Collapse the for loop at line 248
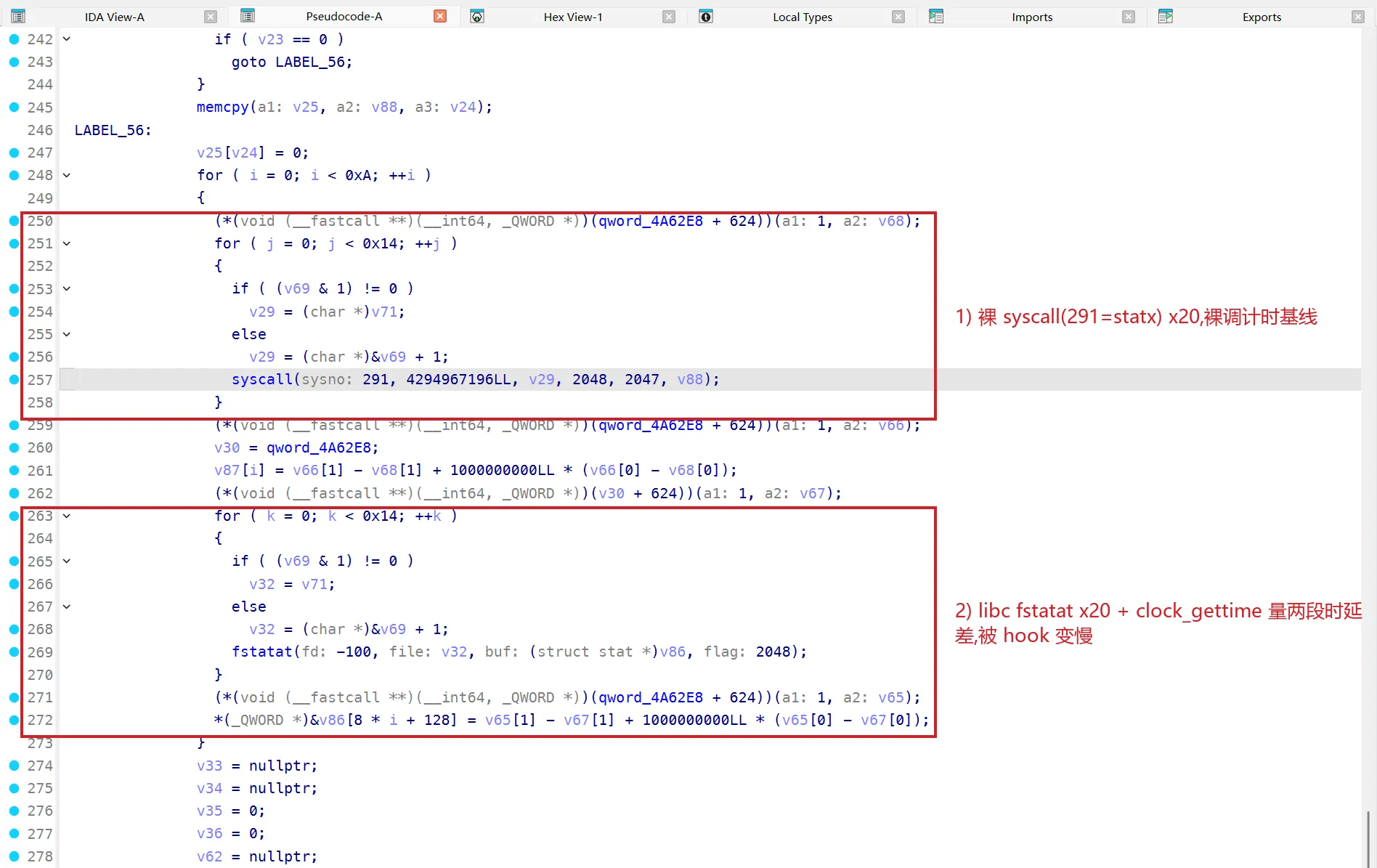The width and height of the screenshot is (1377, 868). pos(67,175)
